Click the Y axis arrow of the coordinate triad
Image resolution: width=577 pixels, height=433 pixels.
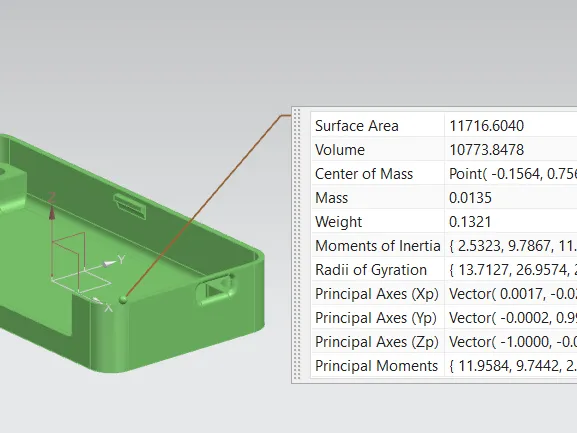pyautogui.click(x=109, y=263)
